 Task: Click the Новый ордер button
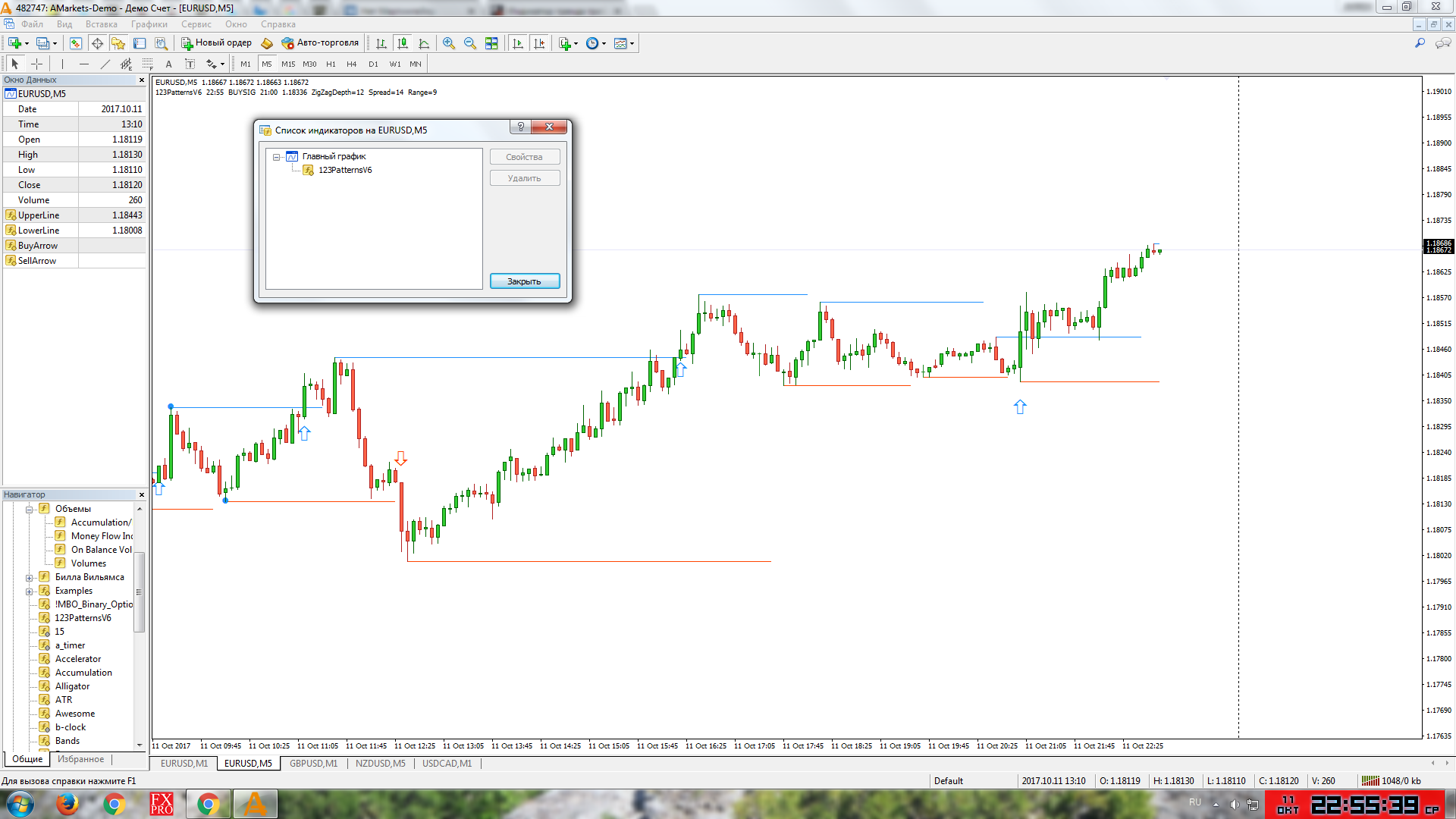click(x=216, y=43)
